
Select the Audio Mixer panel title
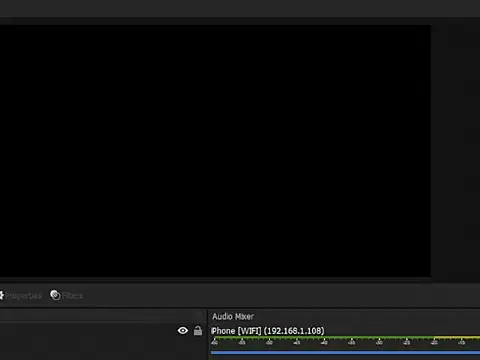(x=233, y=316)
